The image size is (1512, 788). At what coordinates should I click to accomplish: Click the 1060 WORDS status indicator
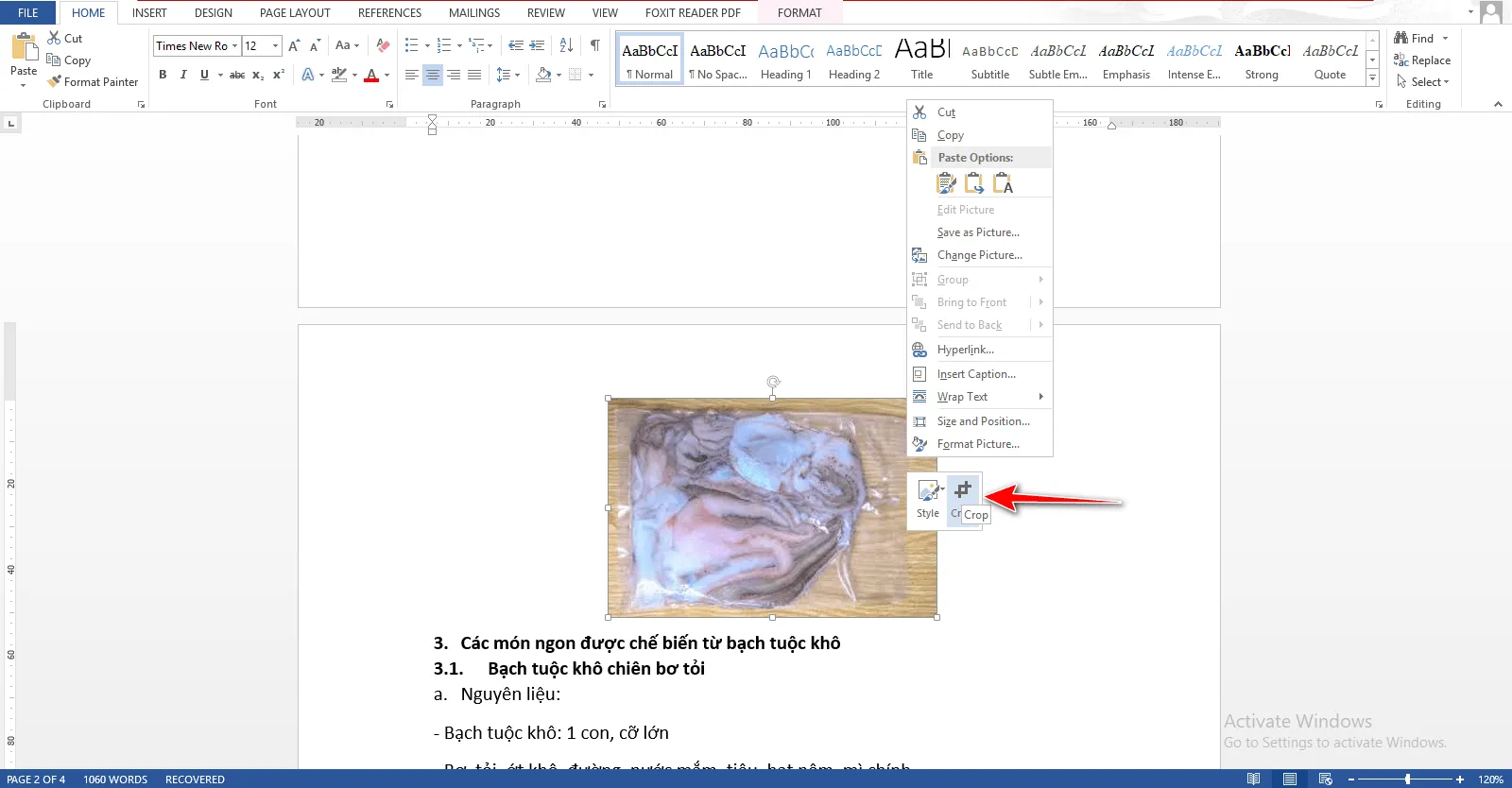tap(115, 779)
